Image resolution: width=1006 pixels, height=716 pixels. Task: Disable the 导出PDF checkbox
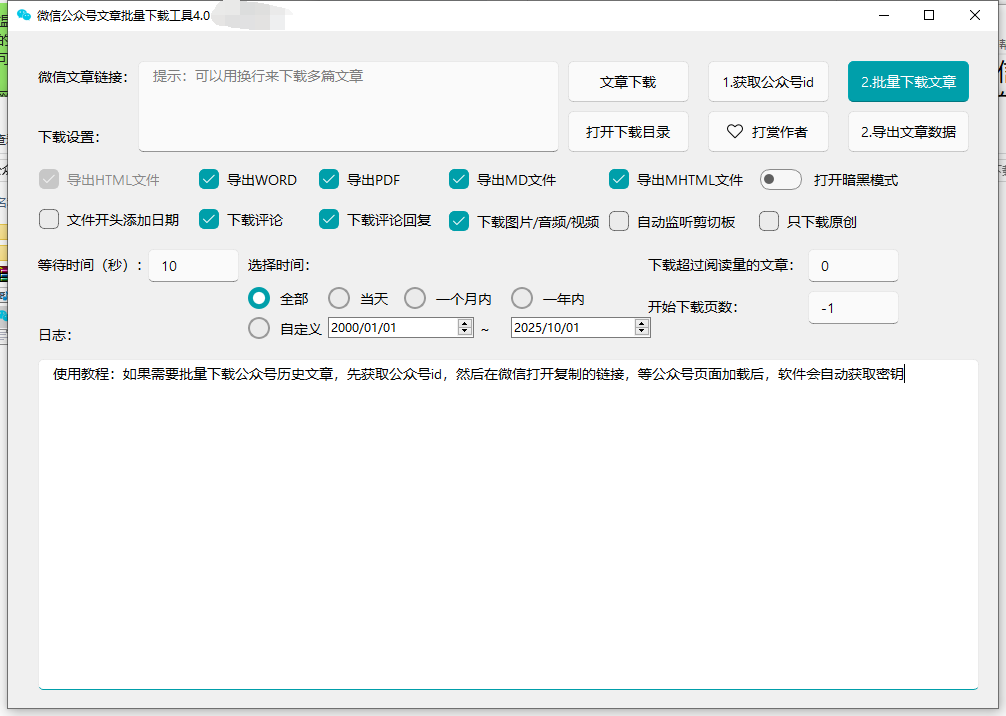tap(329, 180)
